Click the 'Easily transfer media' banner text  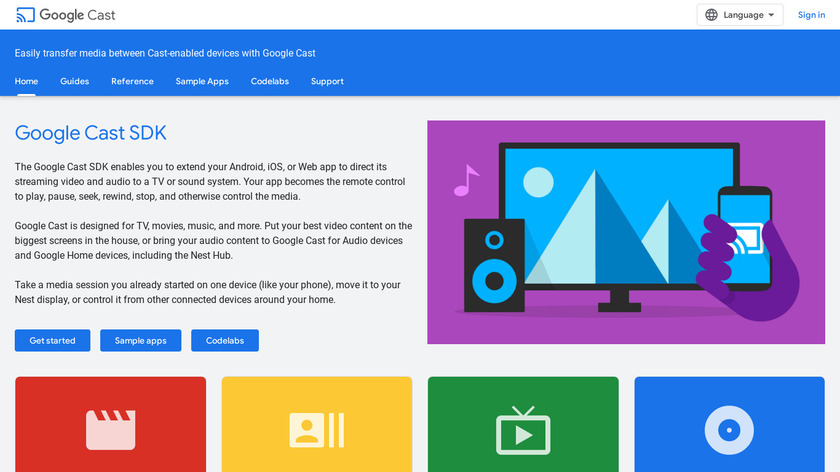click(165, 53)
